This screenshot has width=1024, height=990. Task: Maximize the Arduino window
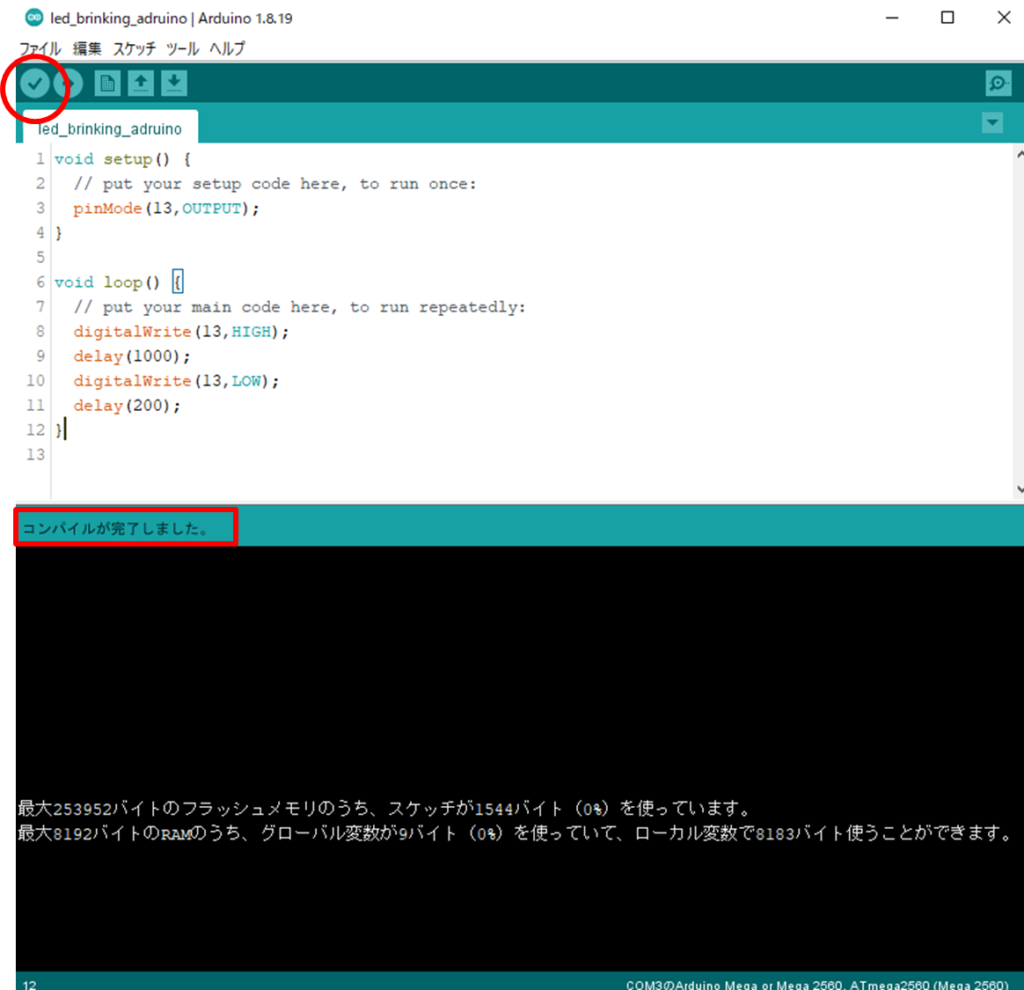click(948, 18)
